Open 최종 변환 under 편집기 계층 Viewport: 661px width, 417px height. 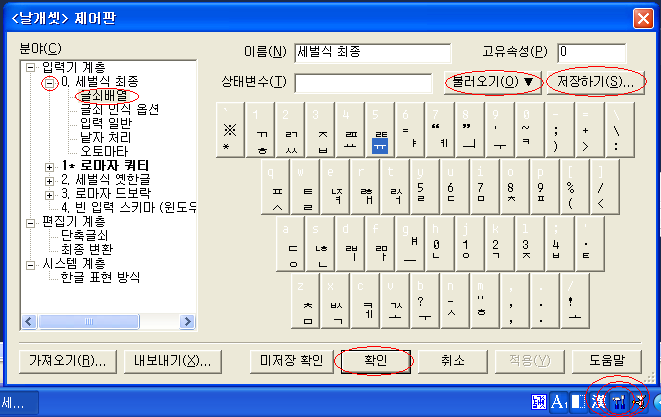(x=87, y=249)
